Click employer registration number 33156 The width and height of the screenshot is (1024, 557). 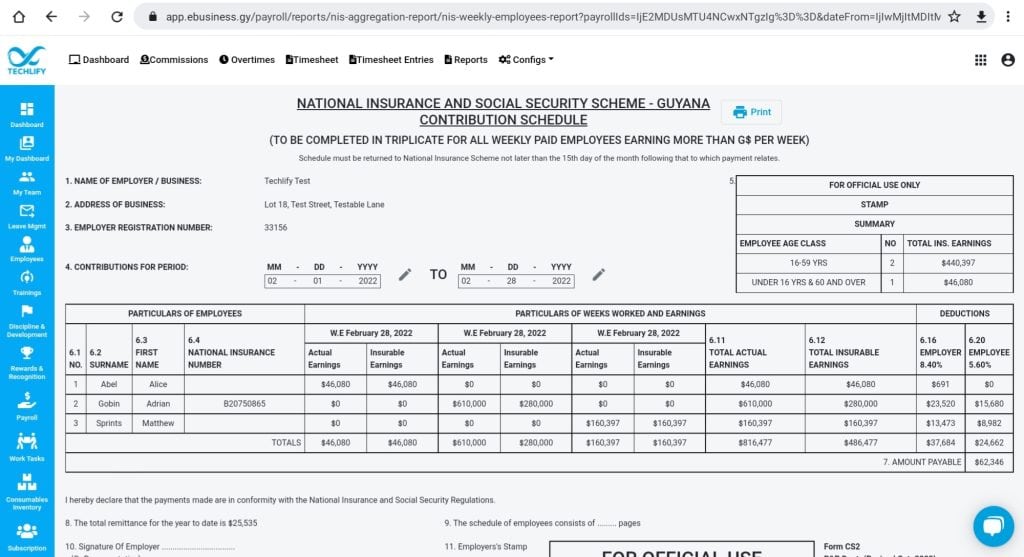[x=276, y=228]
